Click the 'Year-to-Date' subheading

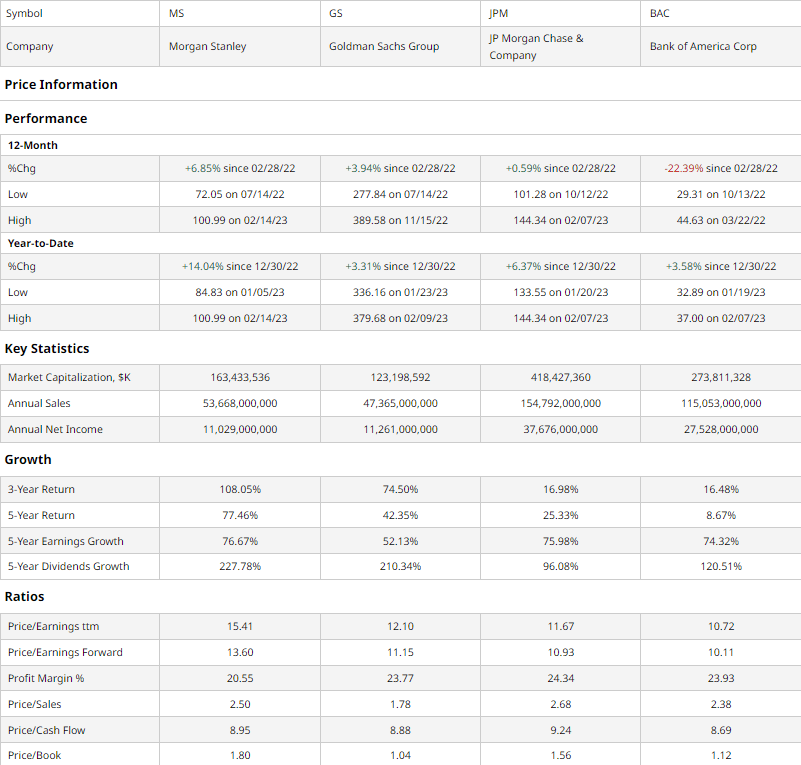41,244
